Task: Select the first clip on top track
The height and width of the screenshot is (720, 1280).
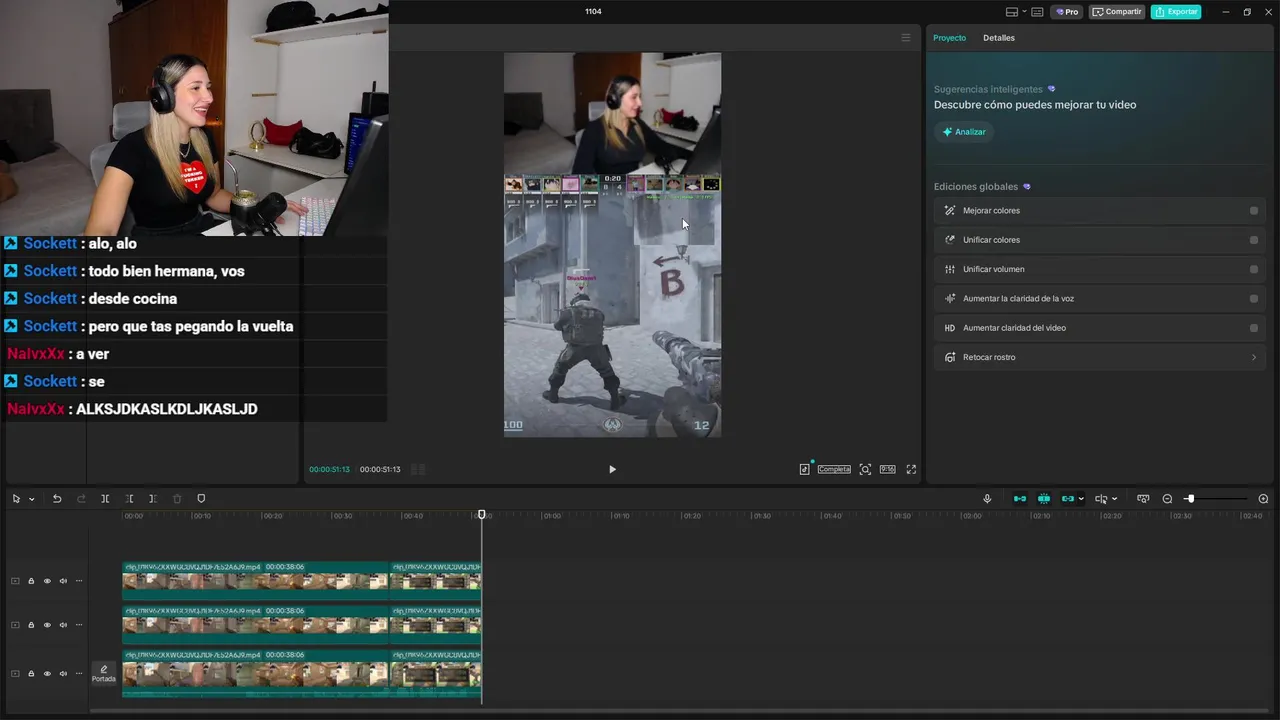Action: point(255,580)
